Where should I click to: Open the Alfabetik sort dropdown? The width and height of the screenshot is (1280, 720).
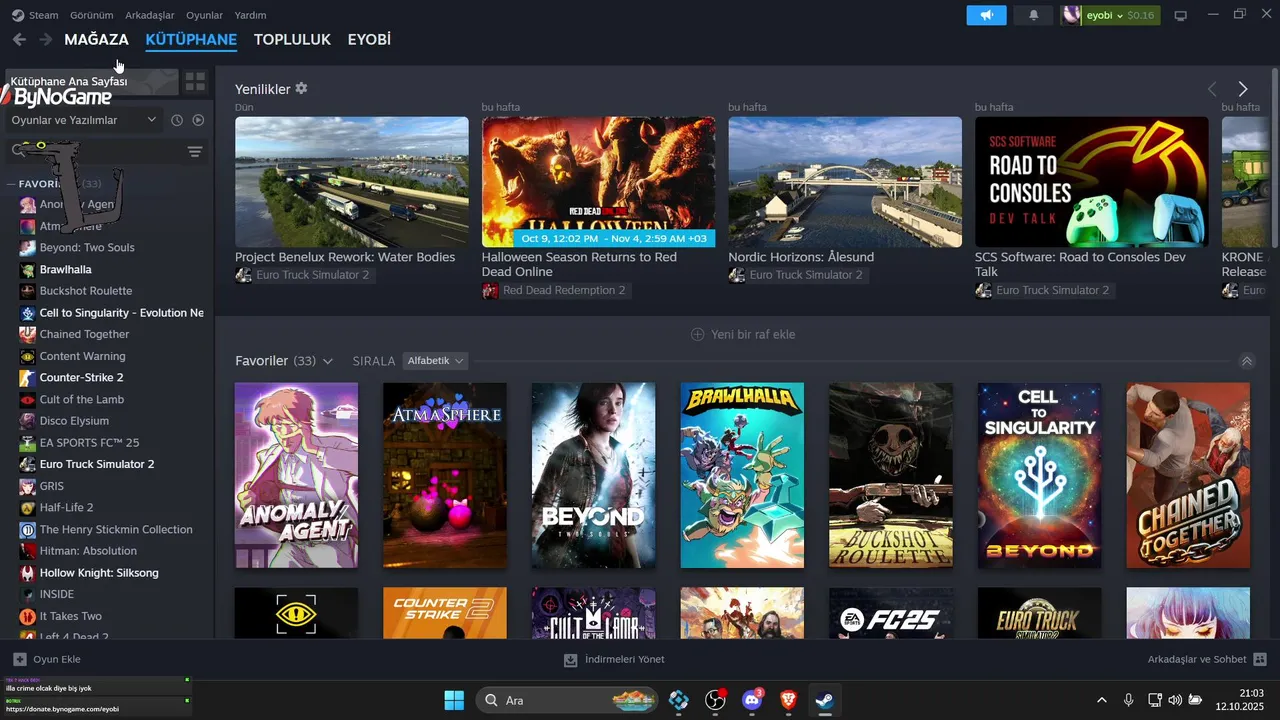pyautogui.click(x=435, y=360)
